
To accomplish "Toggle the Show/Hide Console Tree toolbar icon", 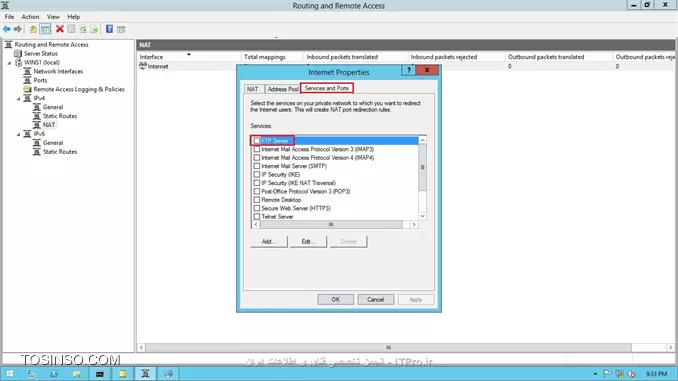I will [45, 29].
